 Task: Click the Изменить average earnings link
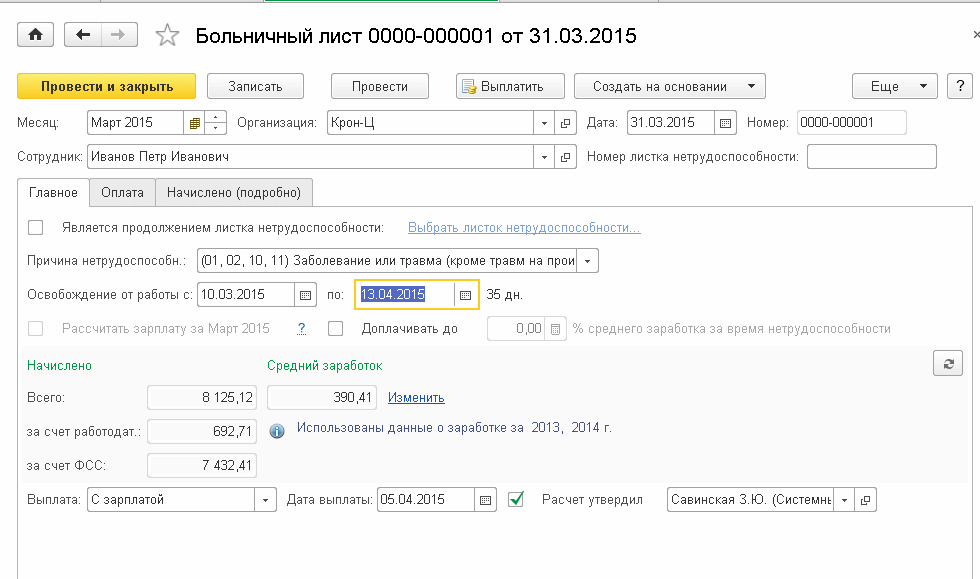tap(416, 398)
